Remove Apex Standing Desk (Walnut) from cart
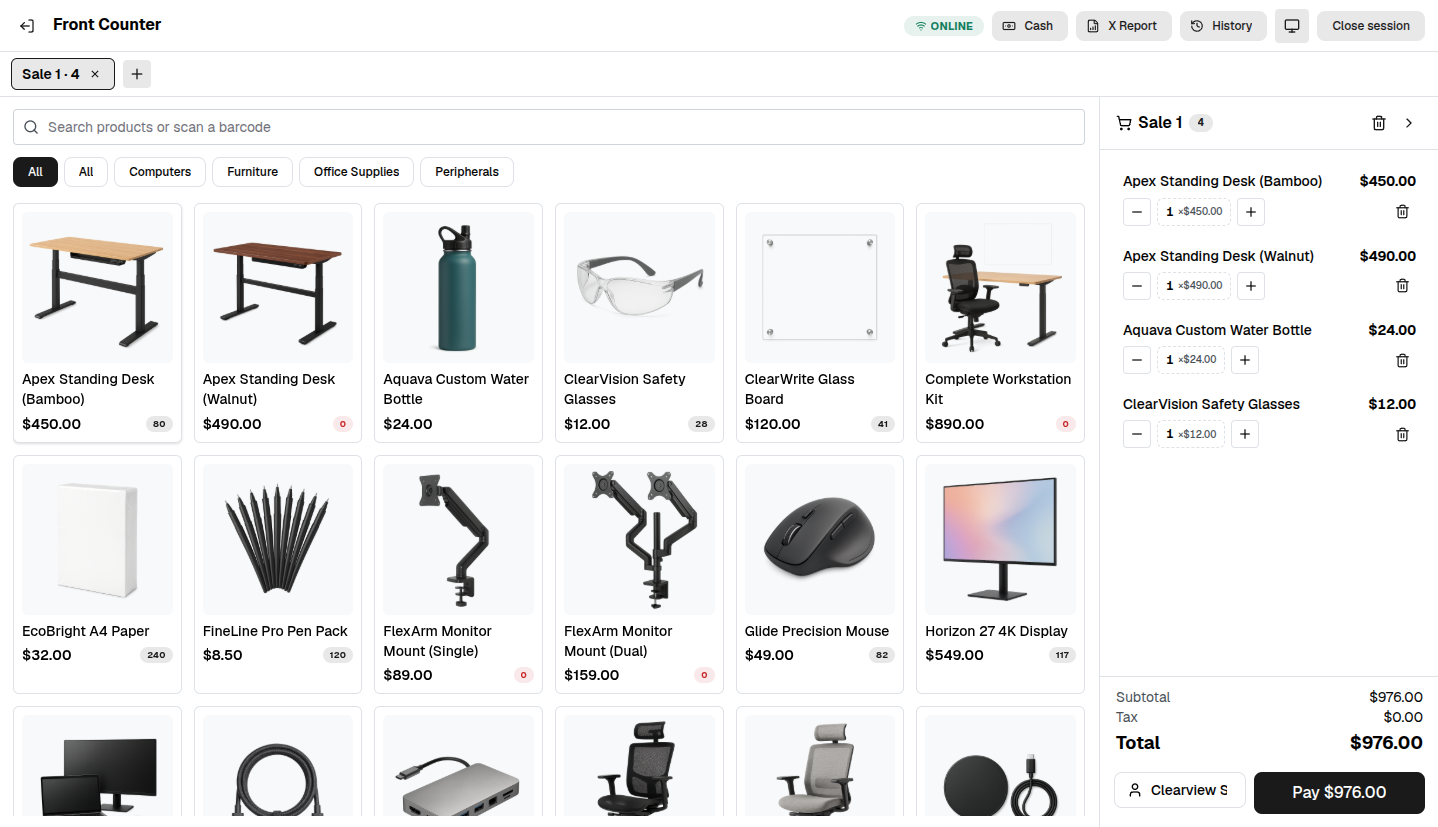The width and height of the screenshot is (1438, 827). 1402,286
